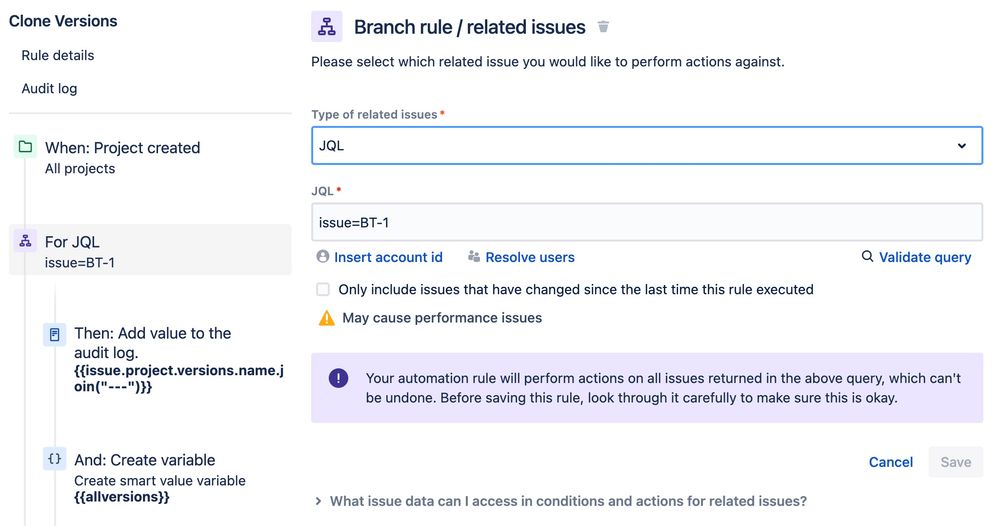The image size is (999, 526).
Task: Click the audit log action icon
Action: tap(54, 333)
